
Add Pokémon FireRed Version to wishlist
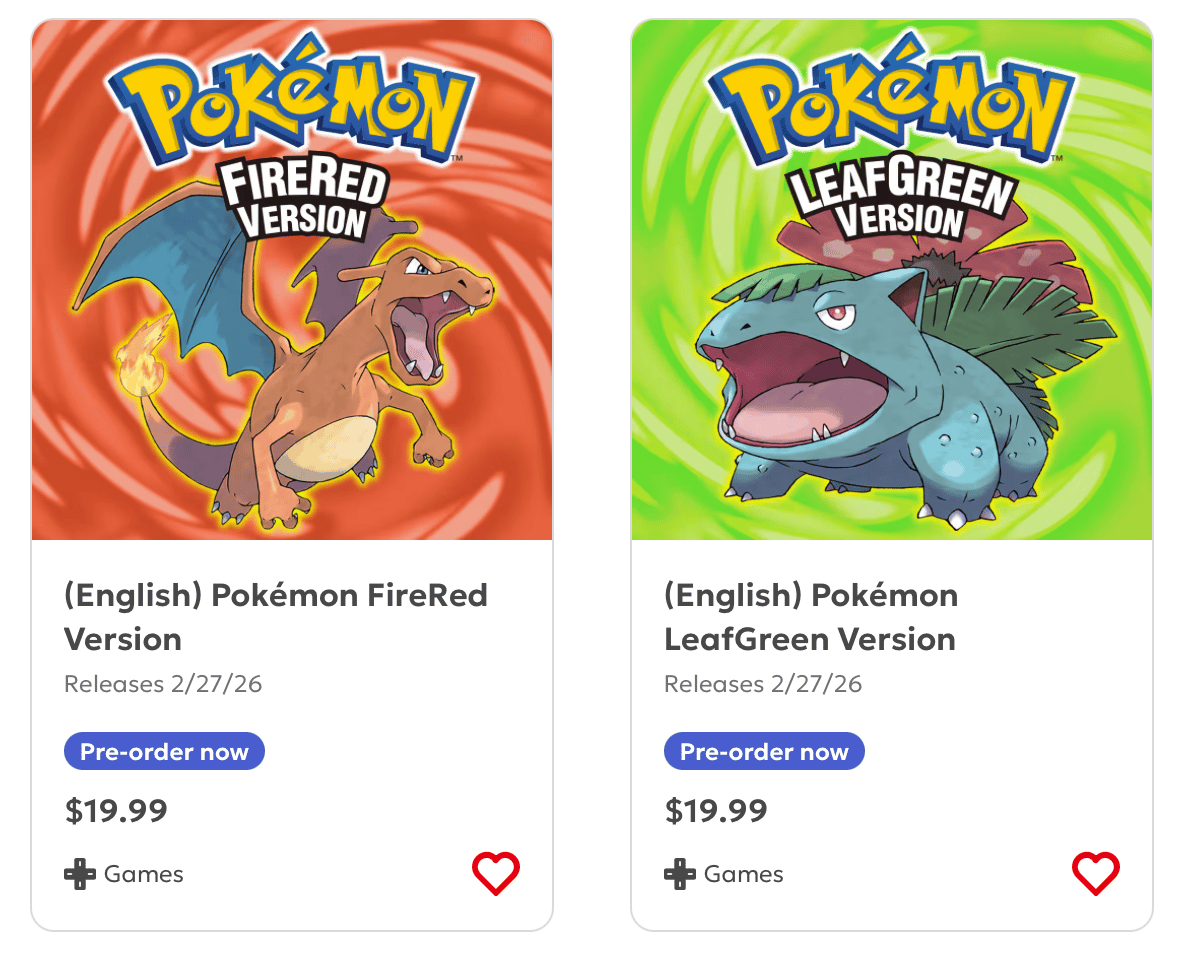click(496, 874)
